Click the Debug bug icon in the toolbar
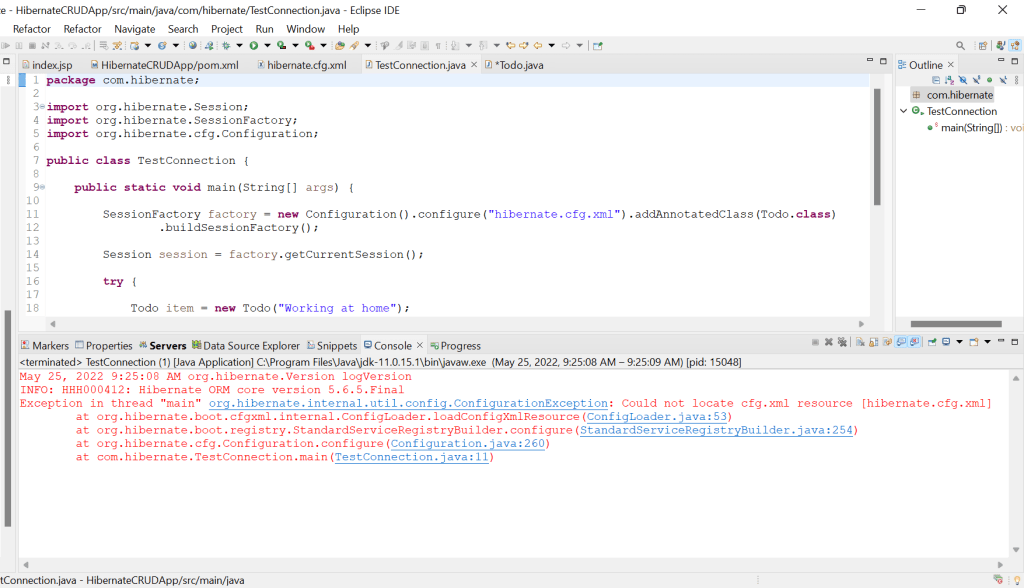This screenshot has width=1024, height=588. click(226, 46)
